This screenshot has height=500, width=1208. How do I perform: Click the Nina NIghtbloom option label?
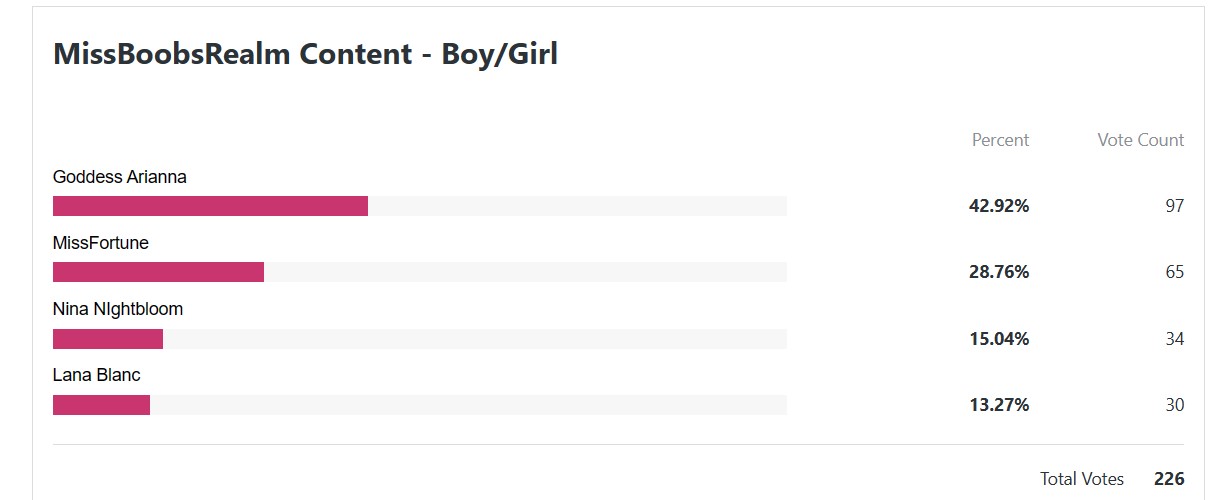(x=118, y=309)
